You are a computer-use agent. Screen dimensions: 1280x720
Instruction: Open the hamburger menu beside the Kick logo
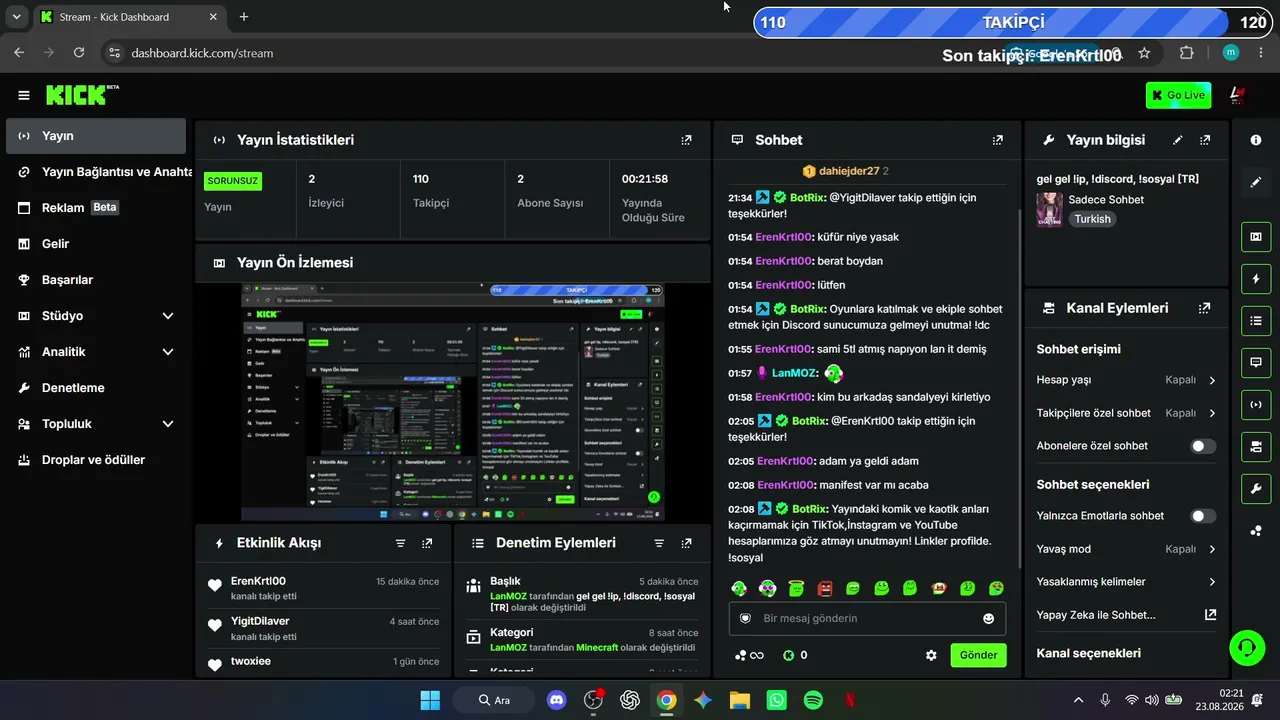[24, 95]
